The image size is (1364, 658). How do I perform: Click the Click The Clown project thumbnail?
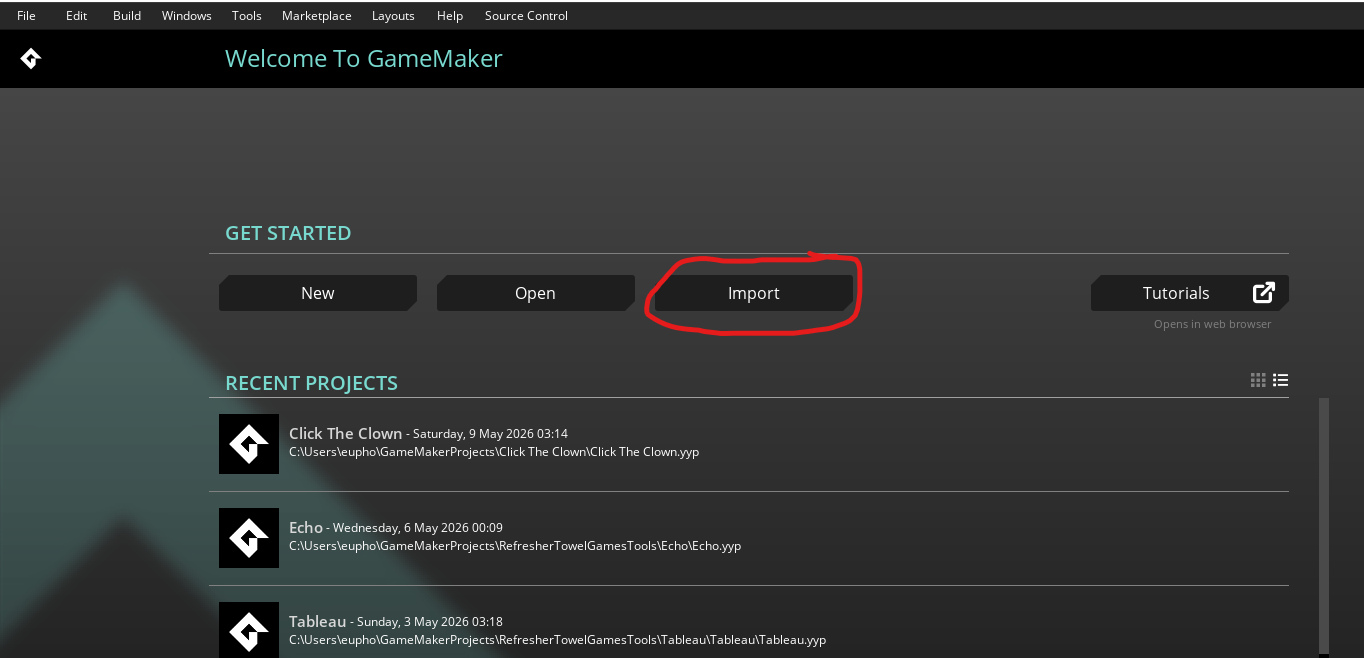click(249, 444)
